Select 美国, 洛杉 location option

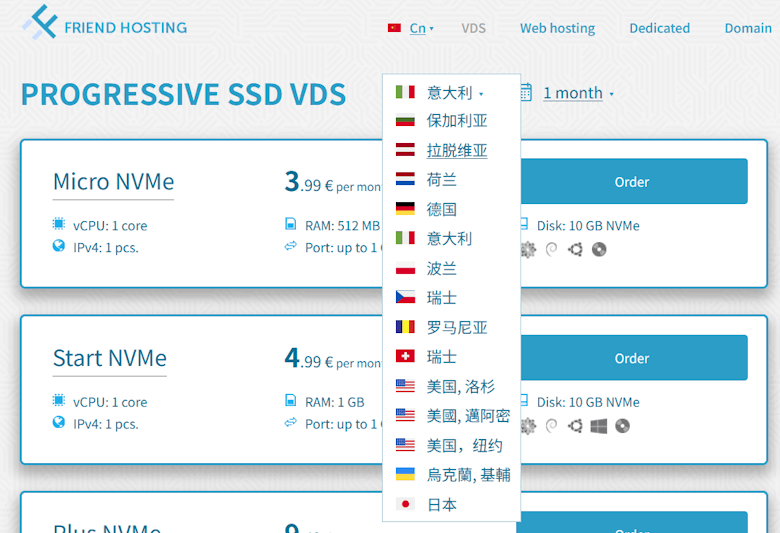click(460, 386)
